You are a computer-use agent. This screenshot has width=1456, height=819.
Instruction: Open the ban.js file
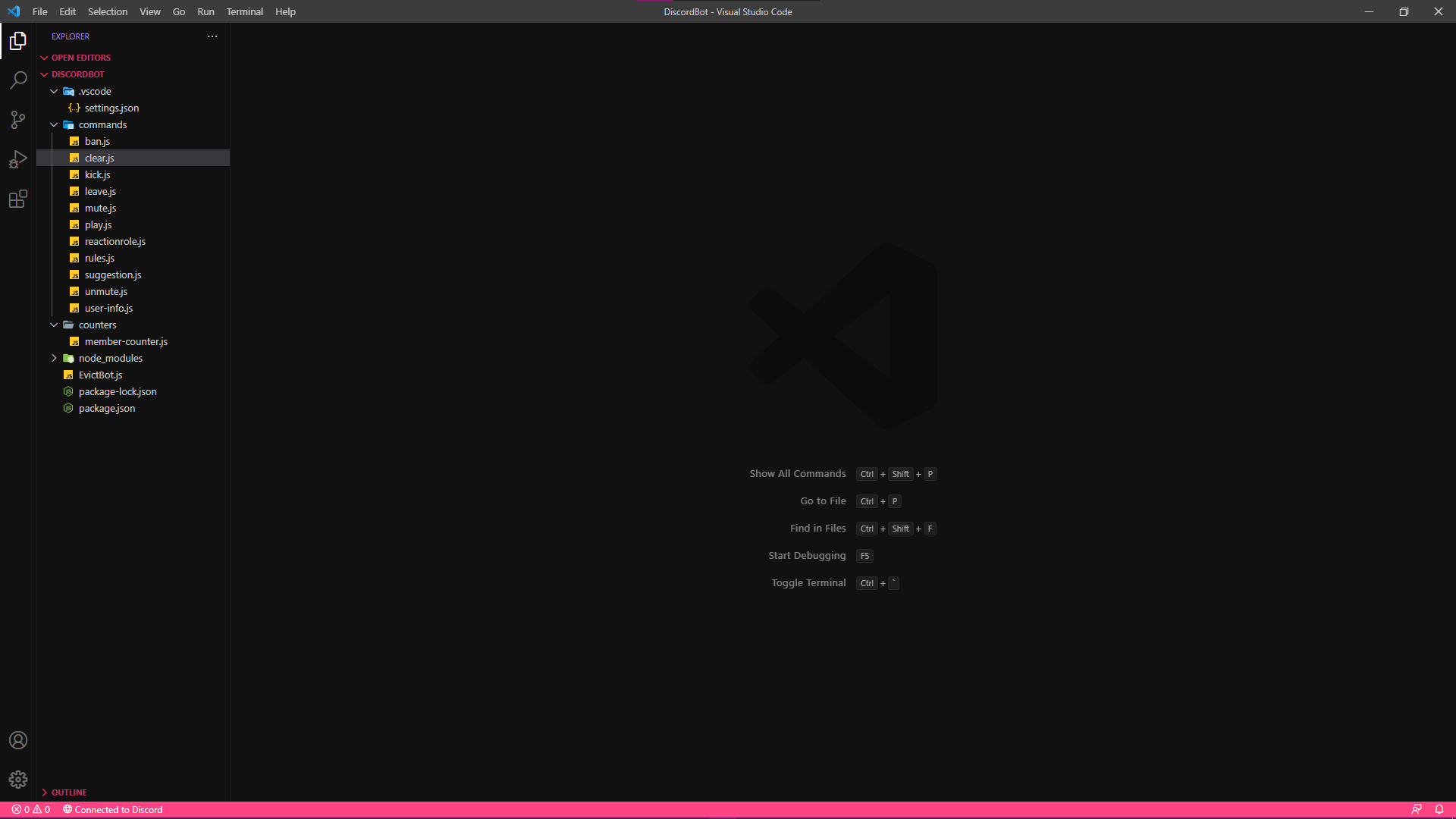[97, 141]
